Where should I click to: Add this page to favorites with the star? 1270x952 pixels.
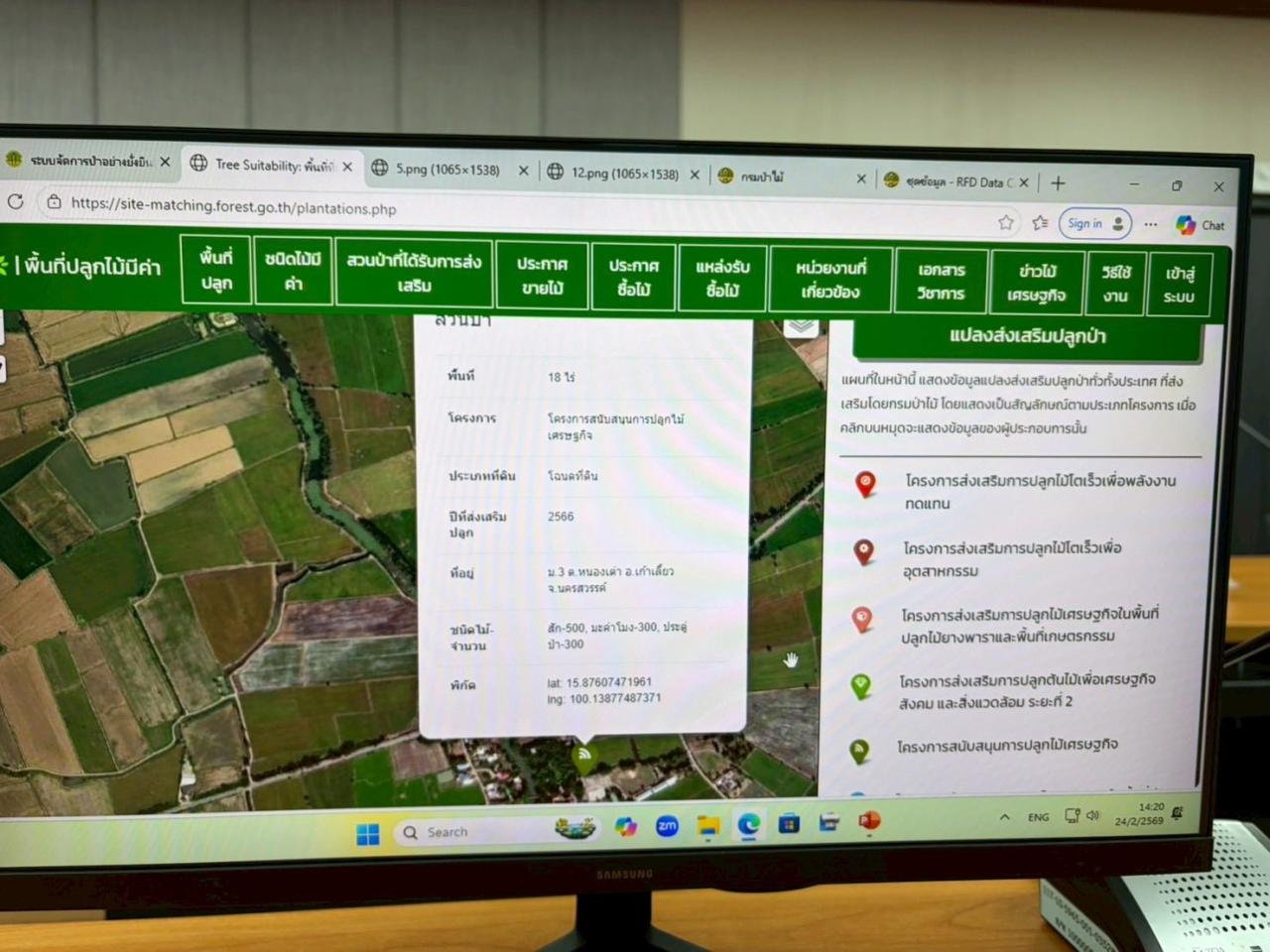[1006, 222]
